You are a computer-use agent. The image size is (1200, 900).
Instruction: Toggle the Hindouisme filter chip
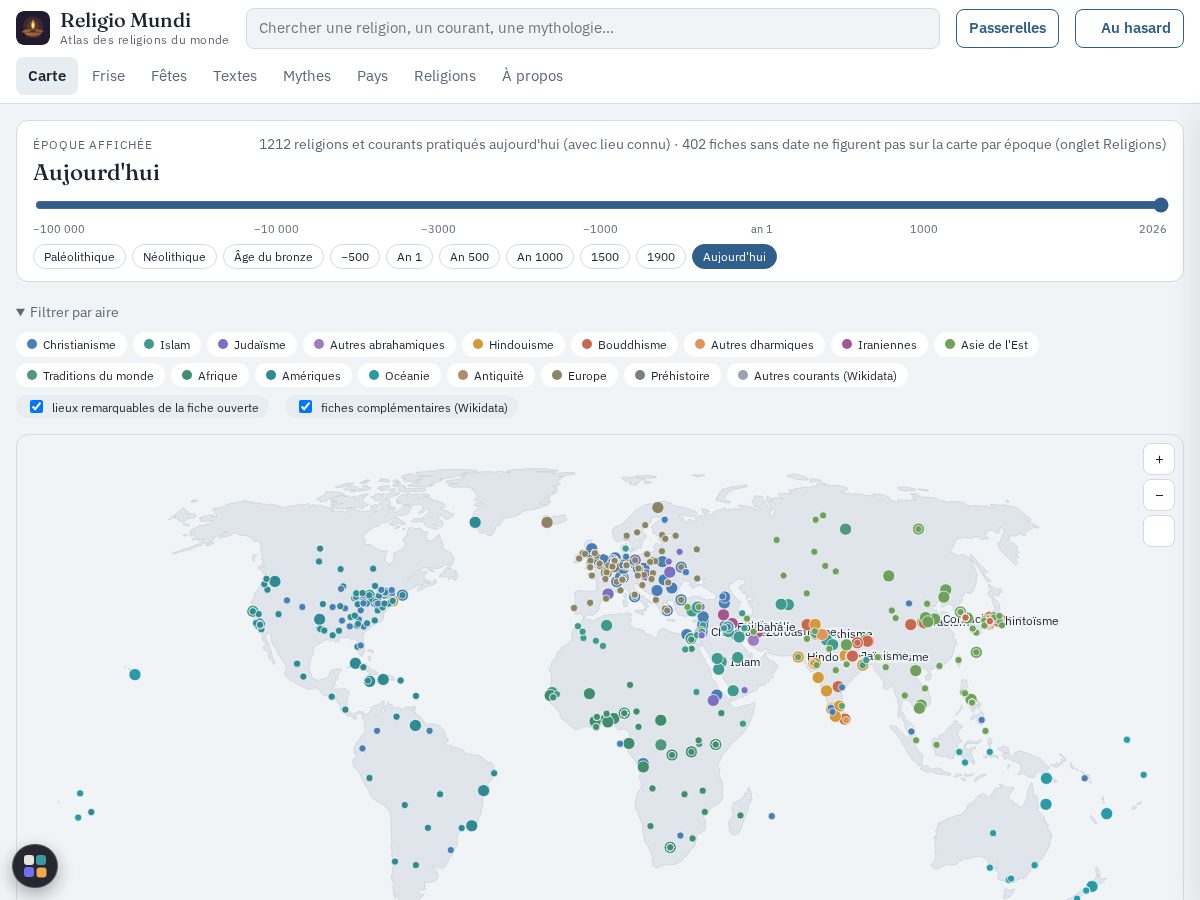[x=513, y=345]
